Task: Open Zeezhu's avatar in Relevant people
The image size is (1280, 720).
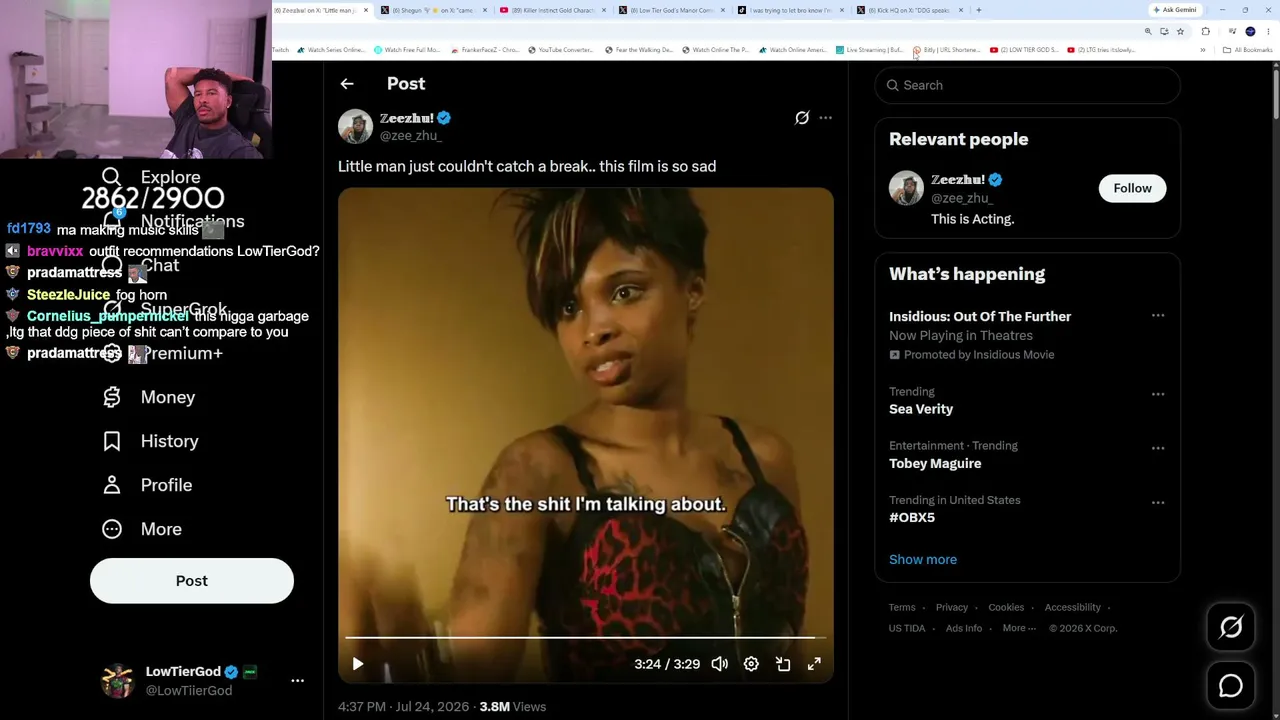Action: (x=906, y=188)
